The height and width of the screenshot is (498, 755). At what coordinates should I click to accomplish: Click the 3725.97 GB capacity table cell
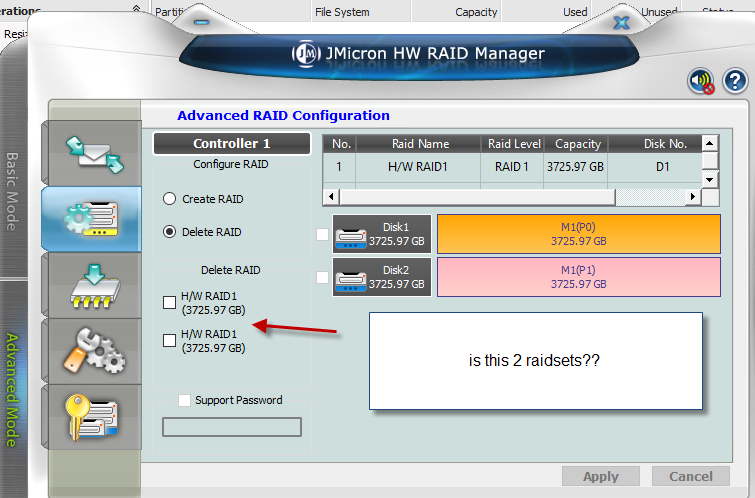coord(576,167)
